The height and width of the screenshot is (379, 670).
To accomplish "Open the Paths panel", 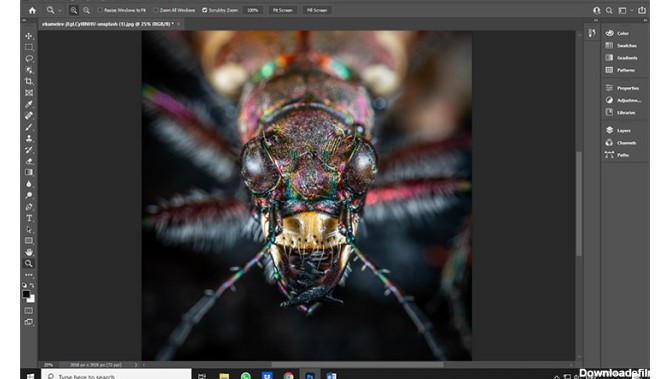I will click(617, 155).
